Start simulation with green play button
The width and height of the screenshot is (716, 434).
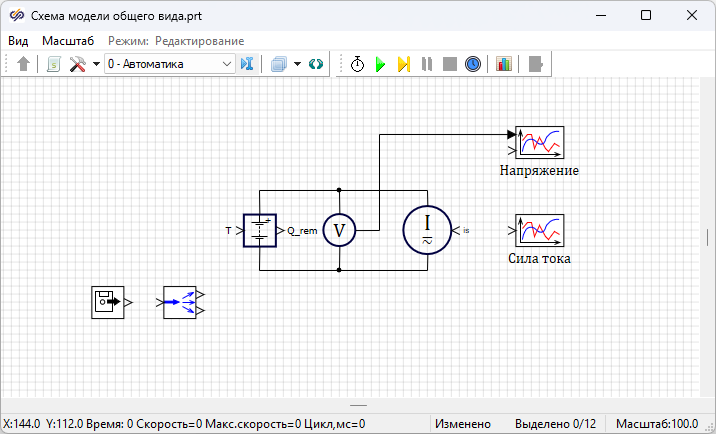tap(380, 64)
